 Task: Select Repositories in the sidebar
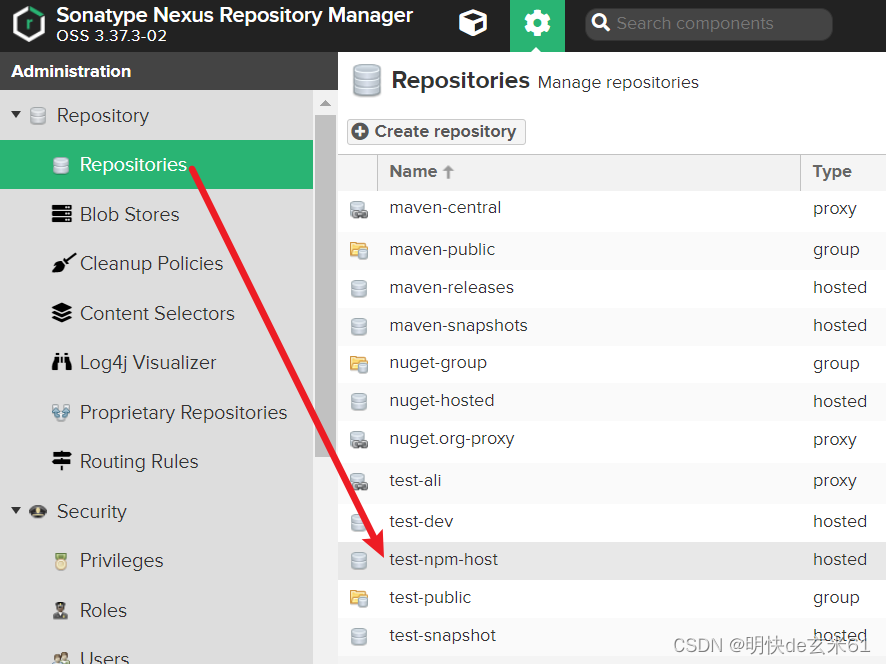coord(156,164)
